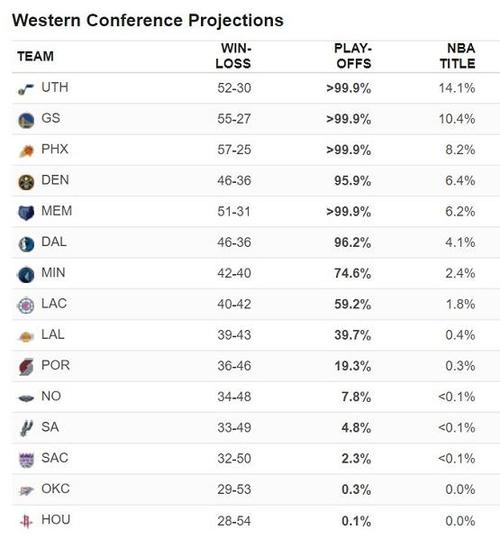Click the San Antonio Spurs logo

click(26, 429)
